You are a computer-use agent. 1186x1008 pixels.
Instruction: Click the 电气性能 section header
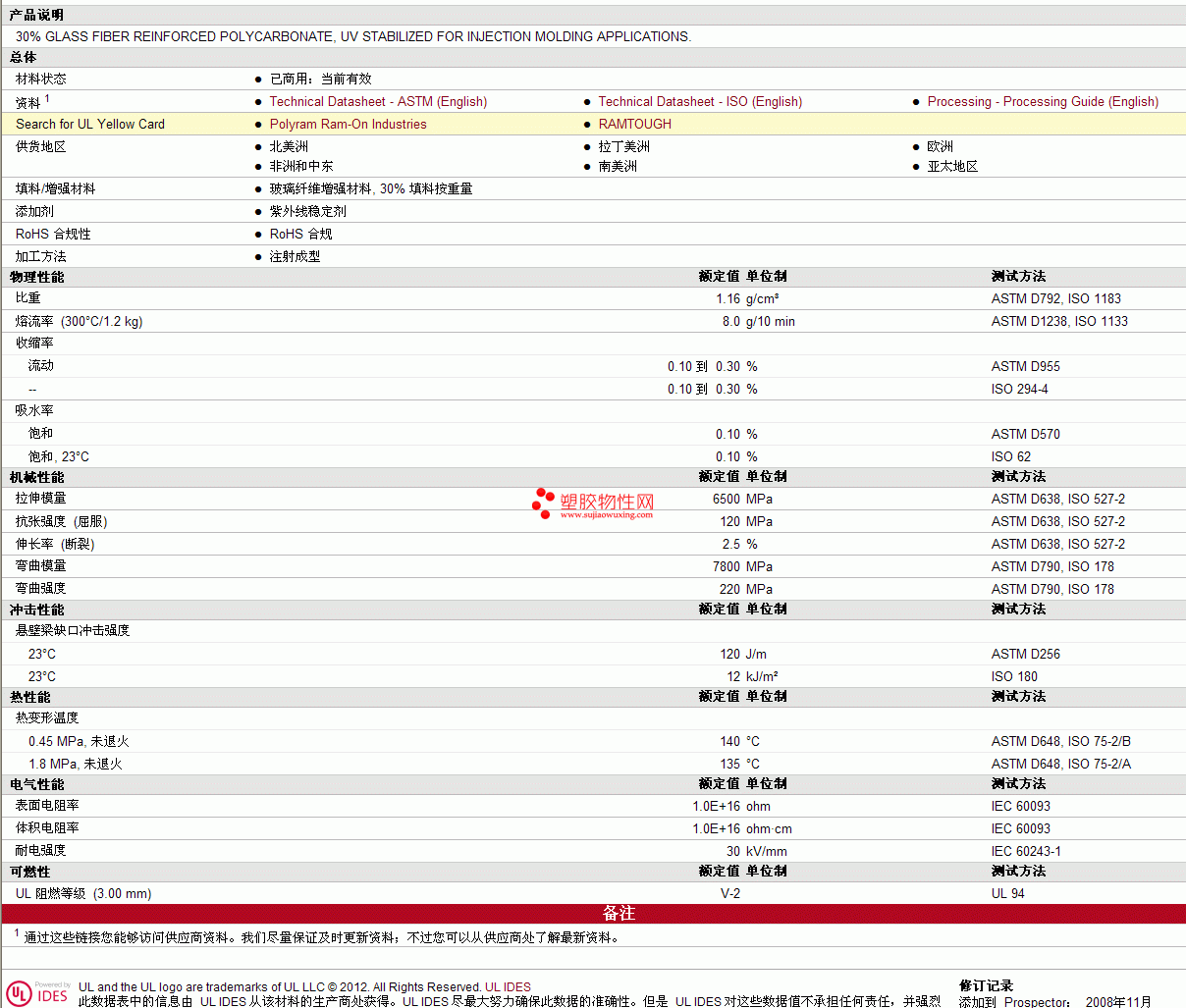[37, 784]
